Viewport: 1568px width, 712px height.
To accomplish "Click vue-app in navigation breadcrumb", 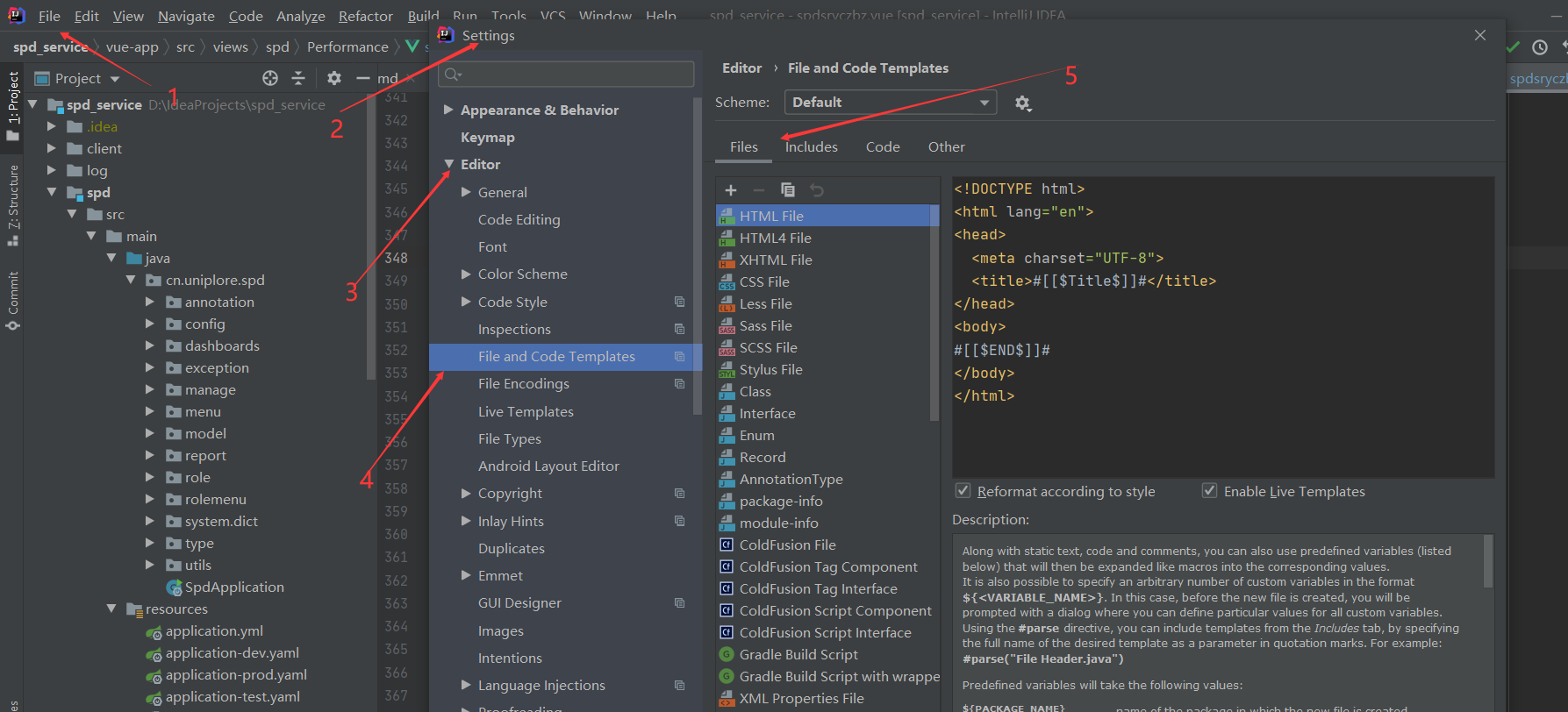I will pyautogui.click(x=132, y=46).
